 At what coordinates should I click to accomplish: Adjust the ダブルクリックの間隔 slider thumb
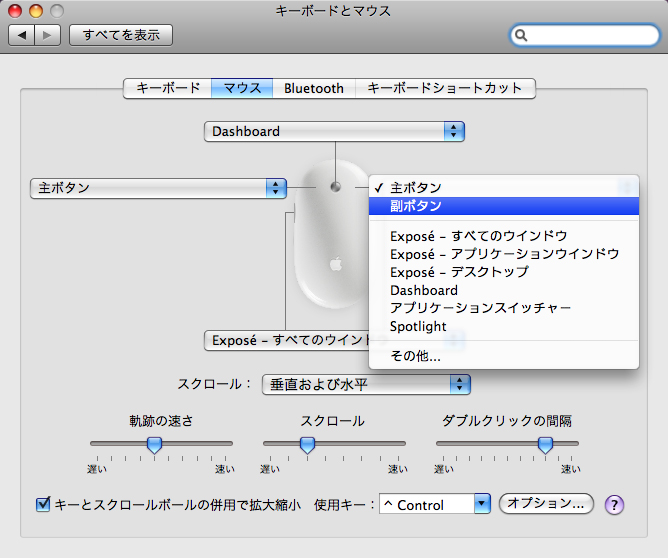click(545, 445)
